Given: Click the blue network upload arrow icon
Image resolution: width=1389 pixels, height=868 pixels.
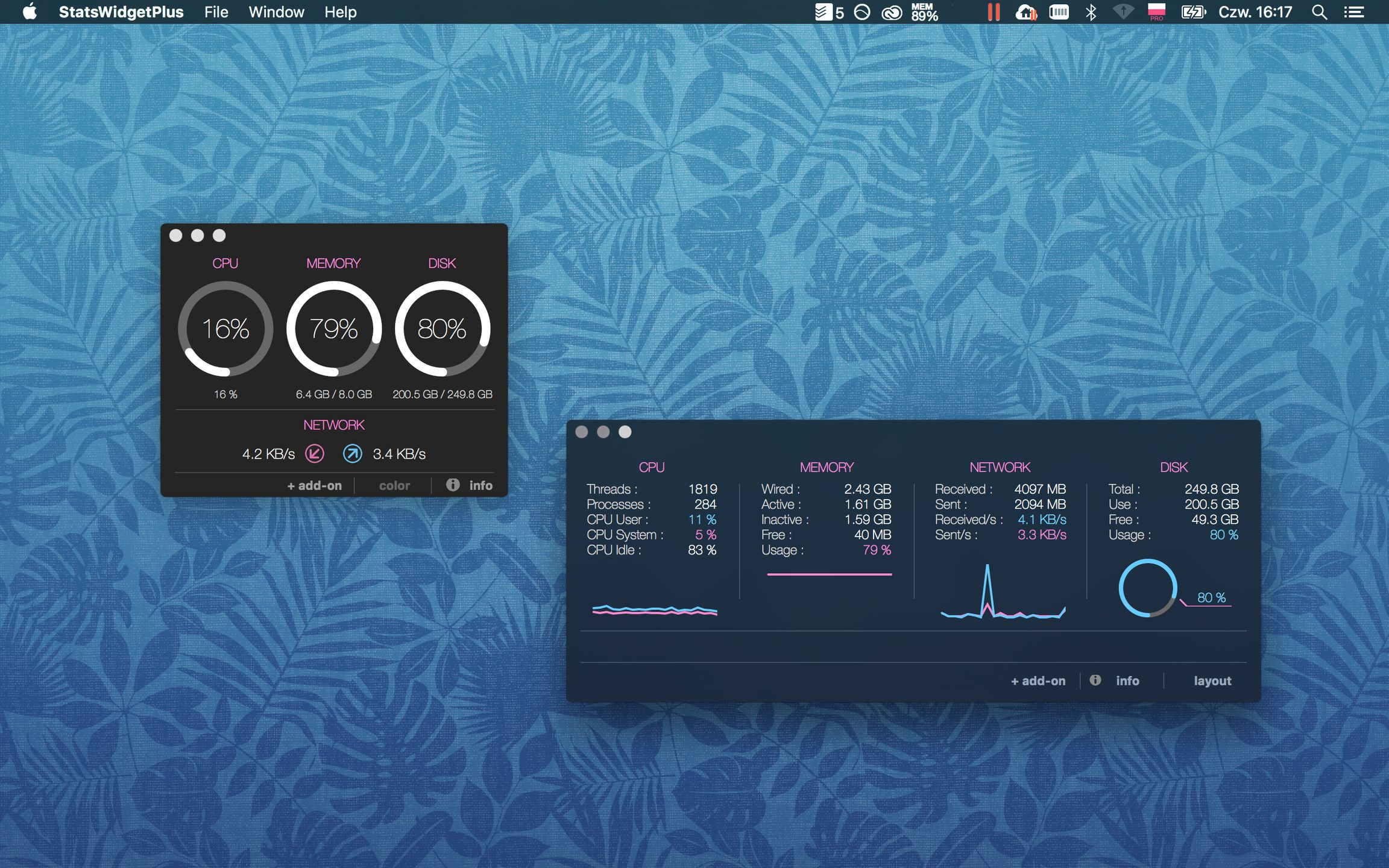Looking at the screenshot, I should tap(353, 453).
